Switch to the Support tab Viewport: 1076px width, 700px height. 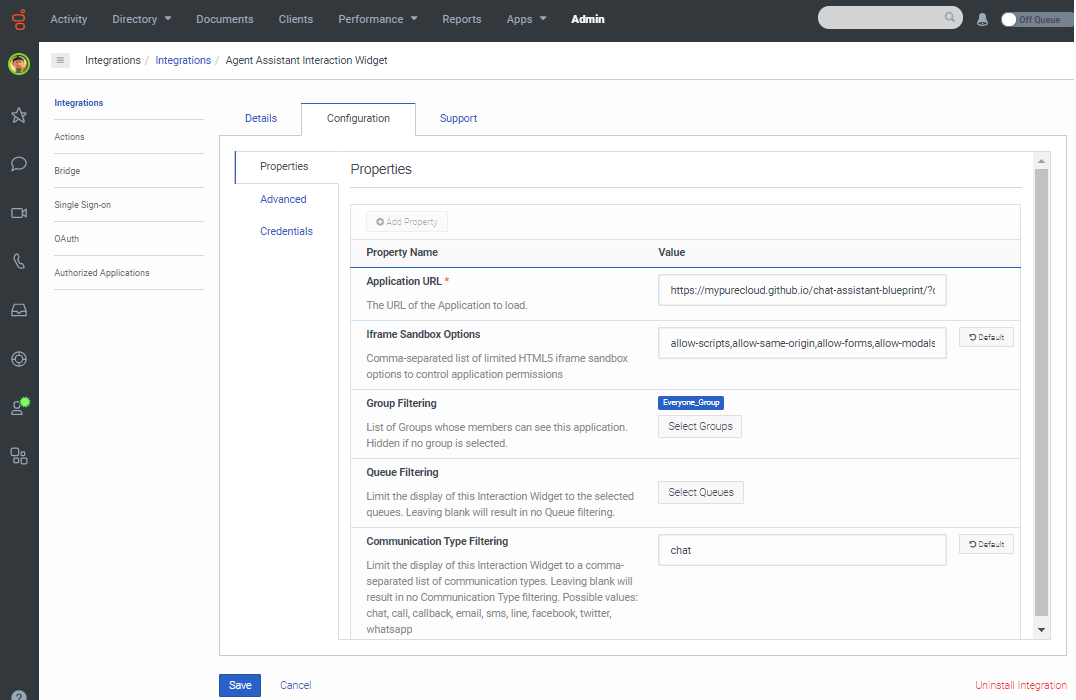(458, 118)
